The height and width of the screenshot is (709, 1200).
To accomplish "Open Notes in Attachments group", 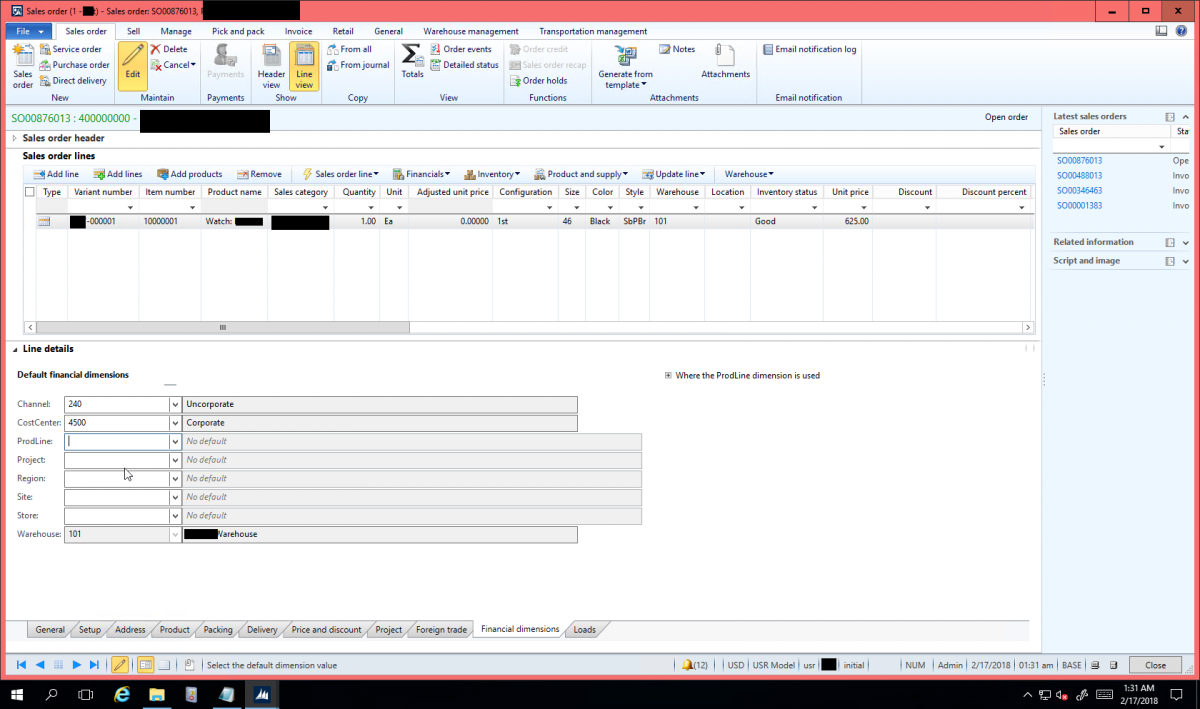I will click(x=677, y=49).
